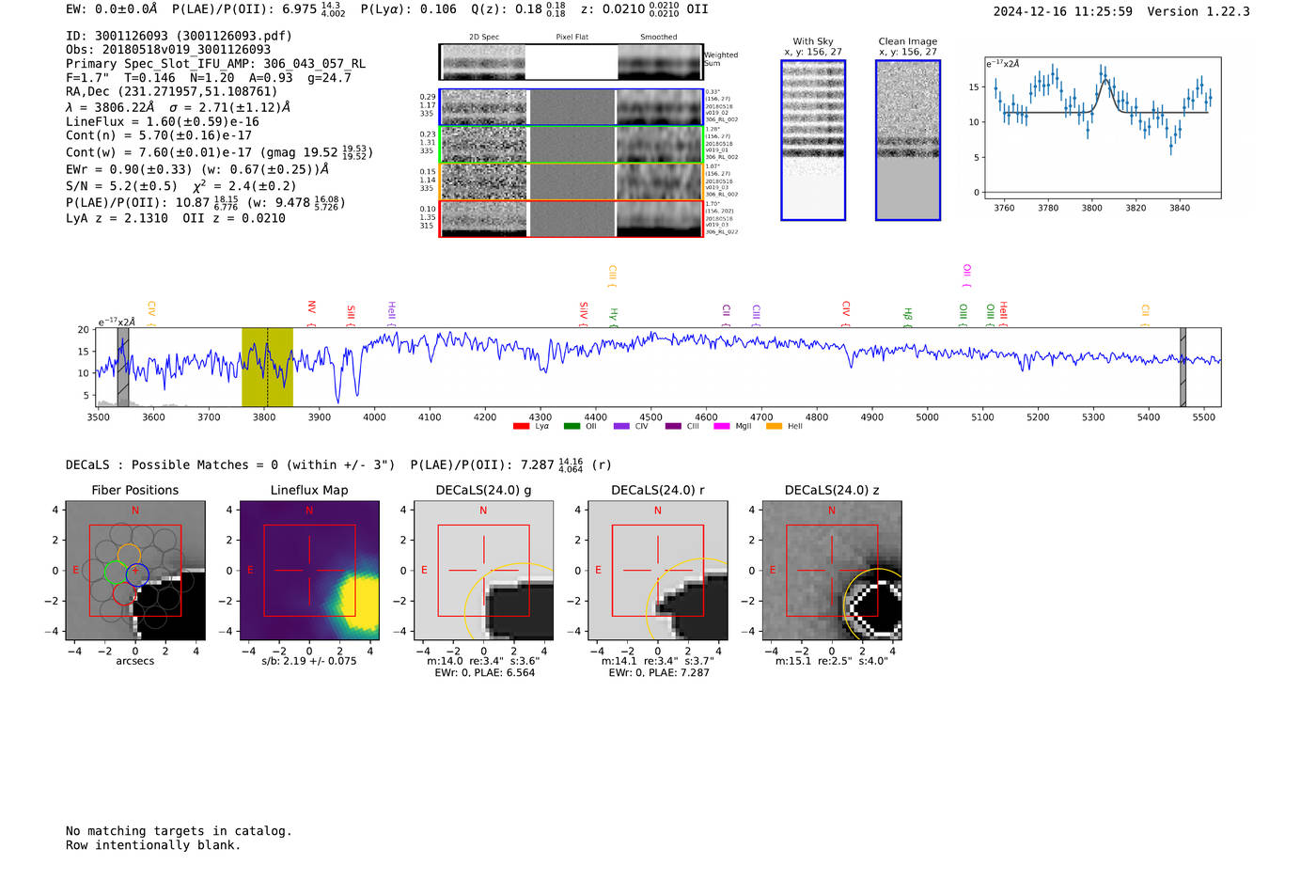Image resolution: width=1316 pixels, height=896 pixels.
Task: Click the red SiII line marker
Action: [351, 314]
